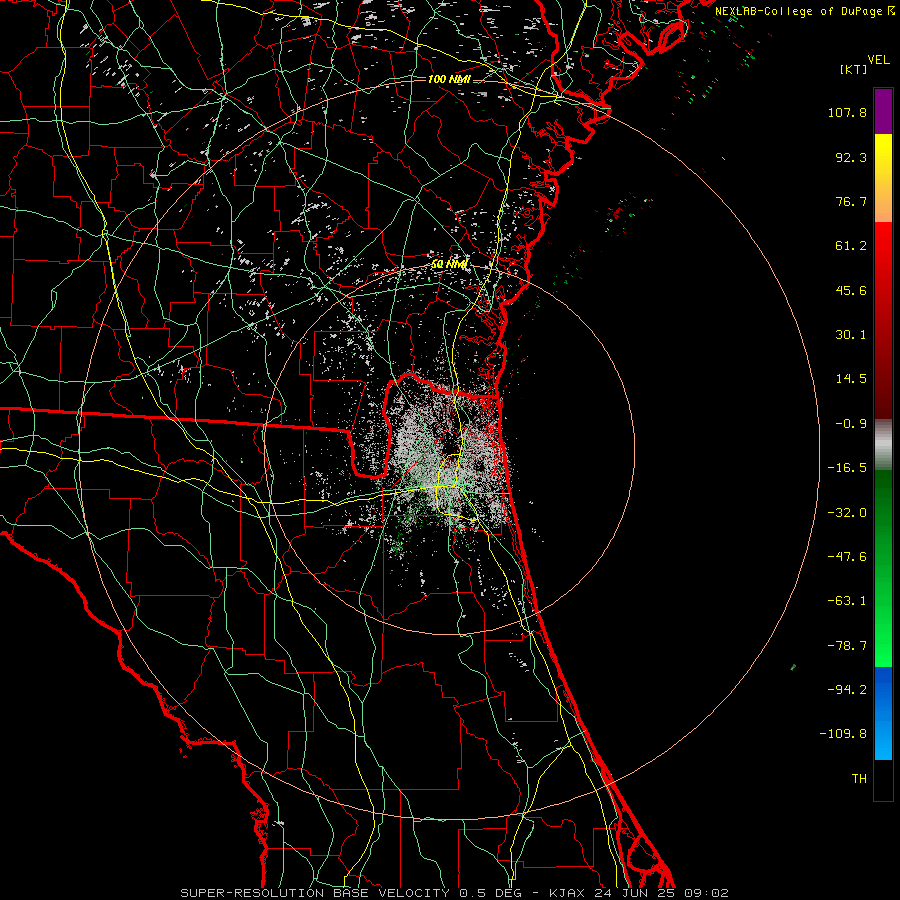This screenshot has width=900, height=900.
Task: Pick the red segment of velocity color bar
Action: [x=883, y=320]
